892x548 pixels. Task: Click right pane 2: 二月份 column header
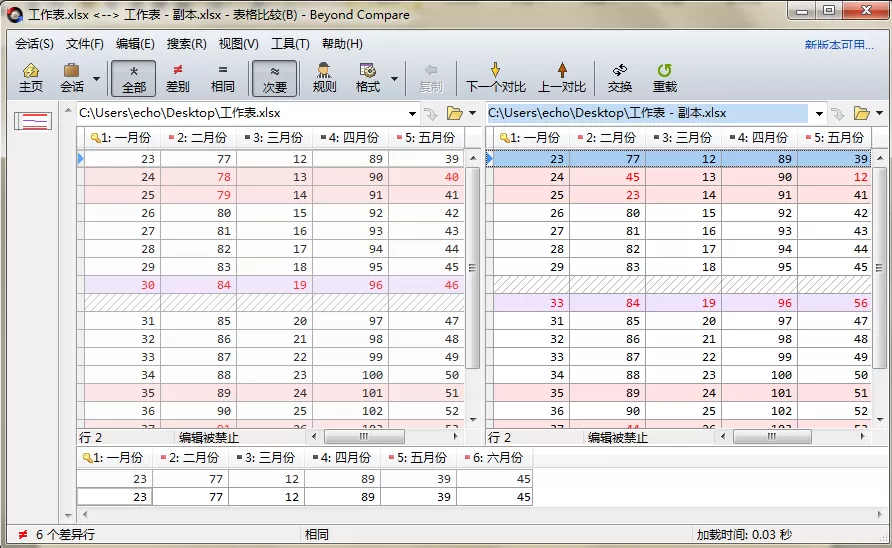(608, 137)
